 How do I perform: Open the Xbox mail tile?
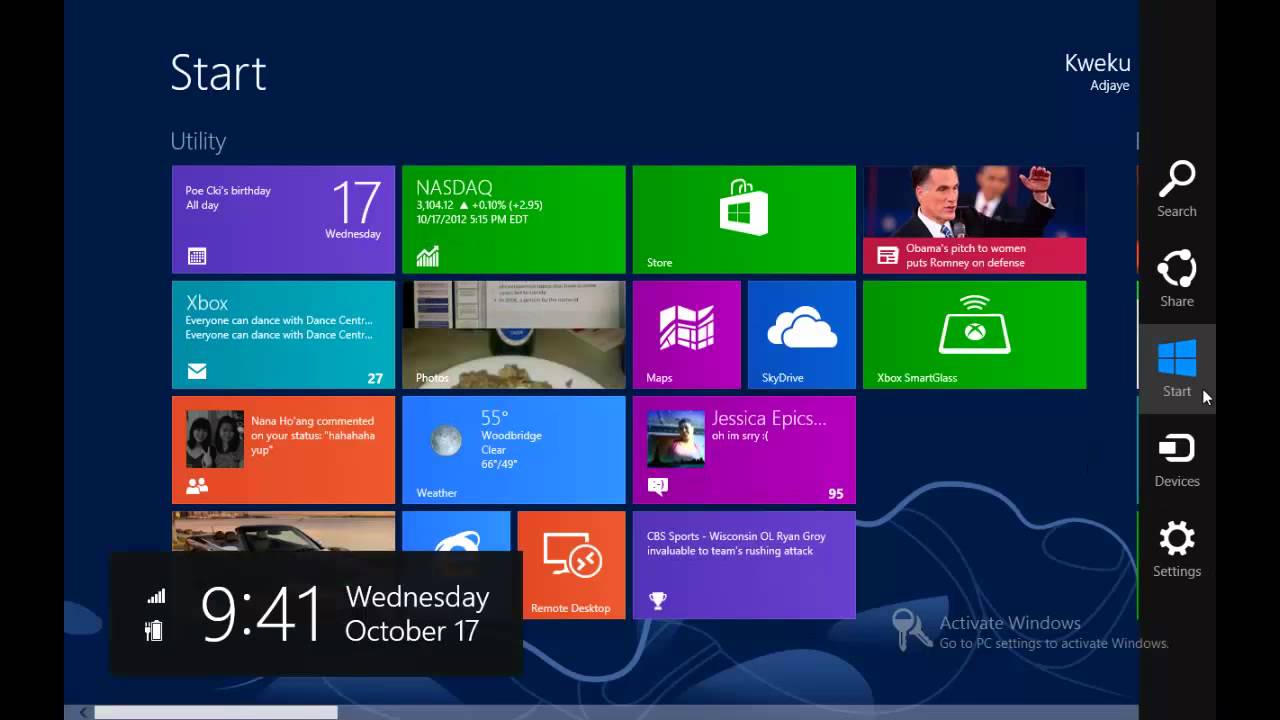tap(283, 334)
